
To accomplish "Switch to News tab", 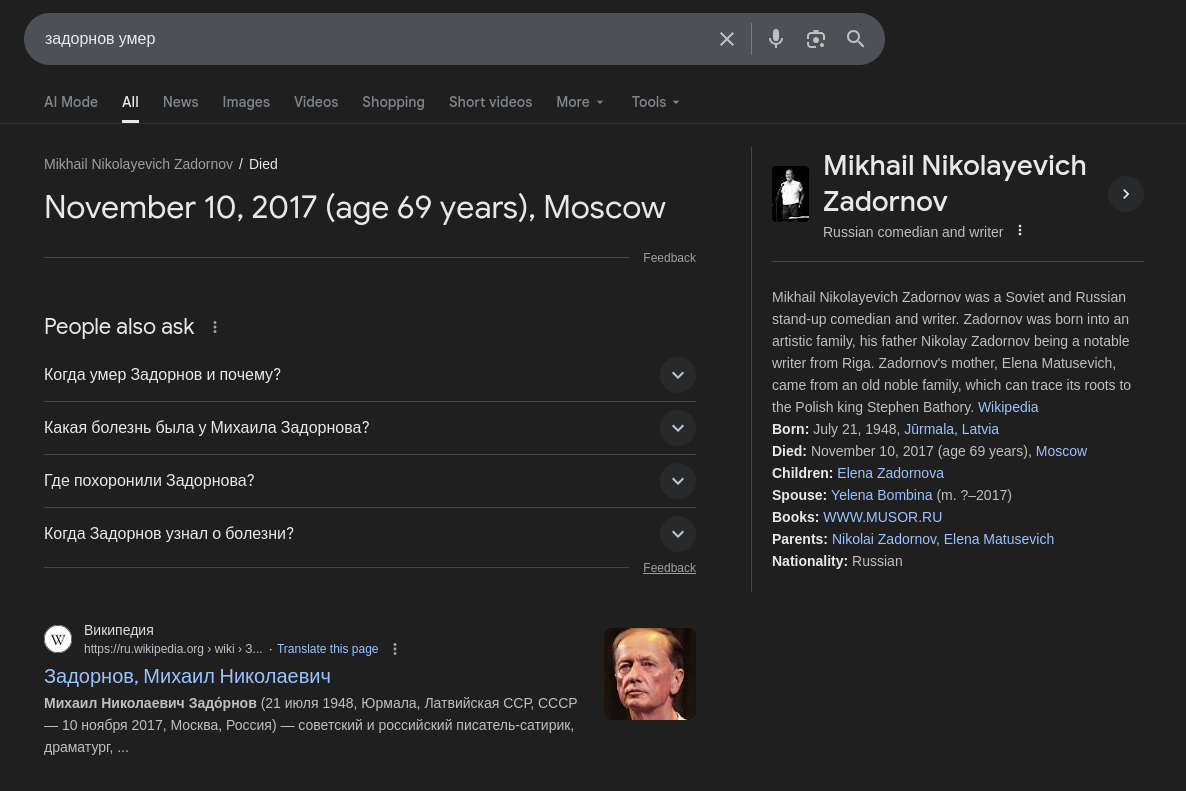I will coord(180,102).
